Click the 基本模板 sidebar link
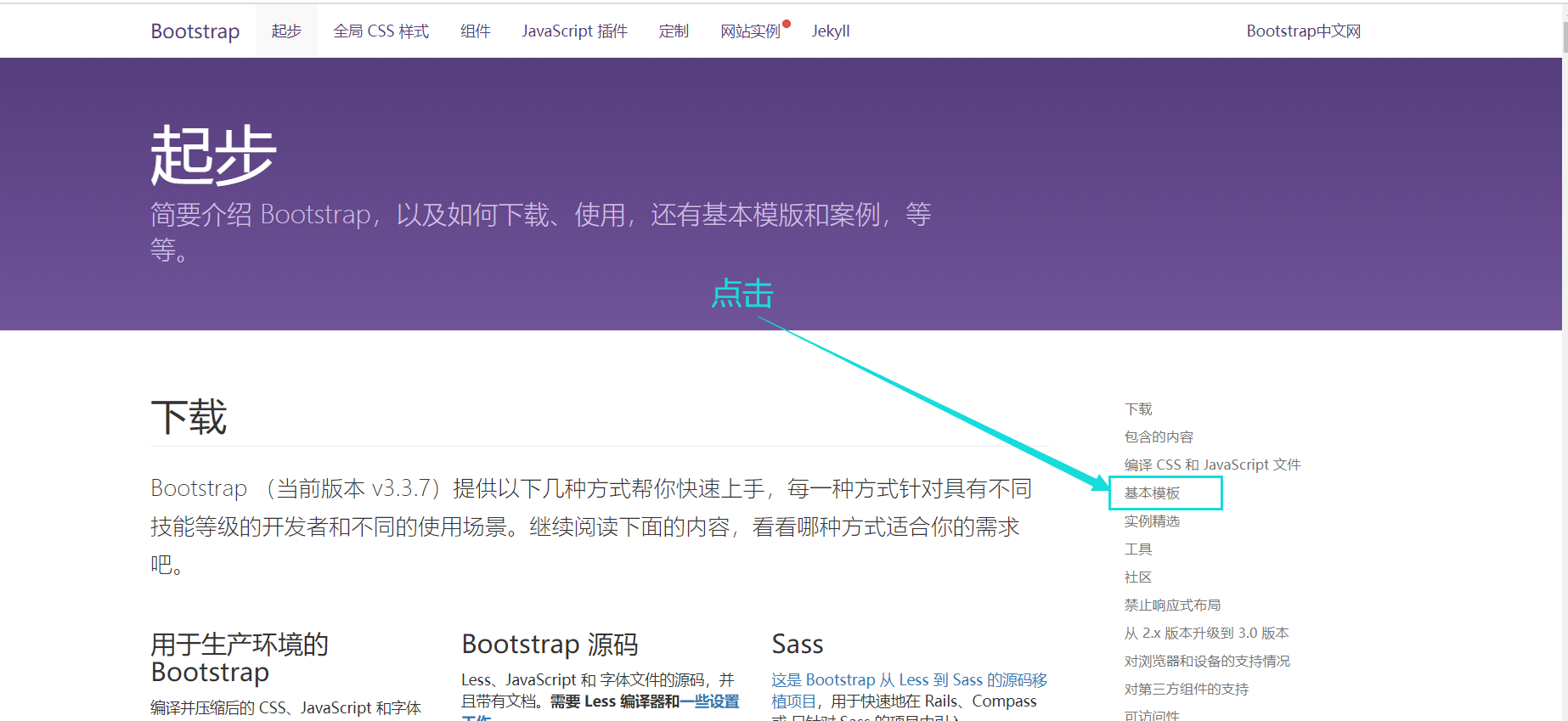 (1152, 493)
